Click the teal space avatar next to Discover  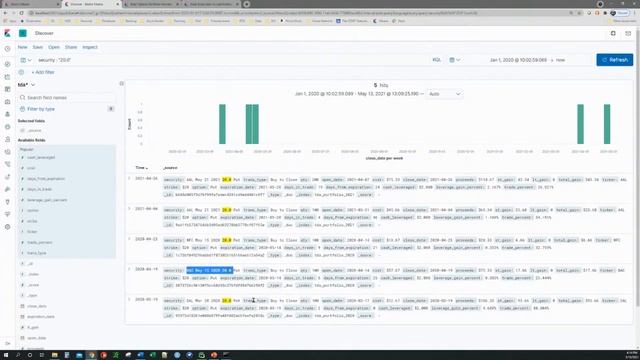click(x=23, y=33)
